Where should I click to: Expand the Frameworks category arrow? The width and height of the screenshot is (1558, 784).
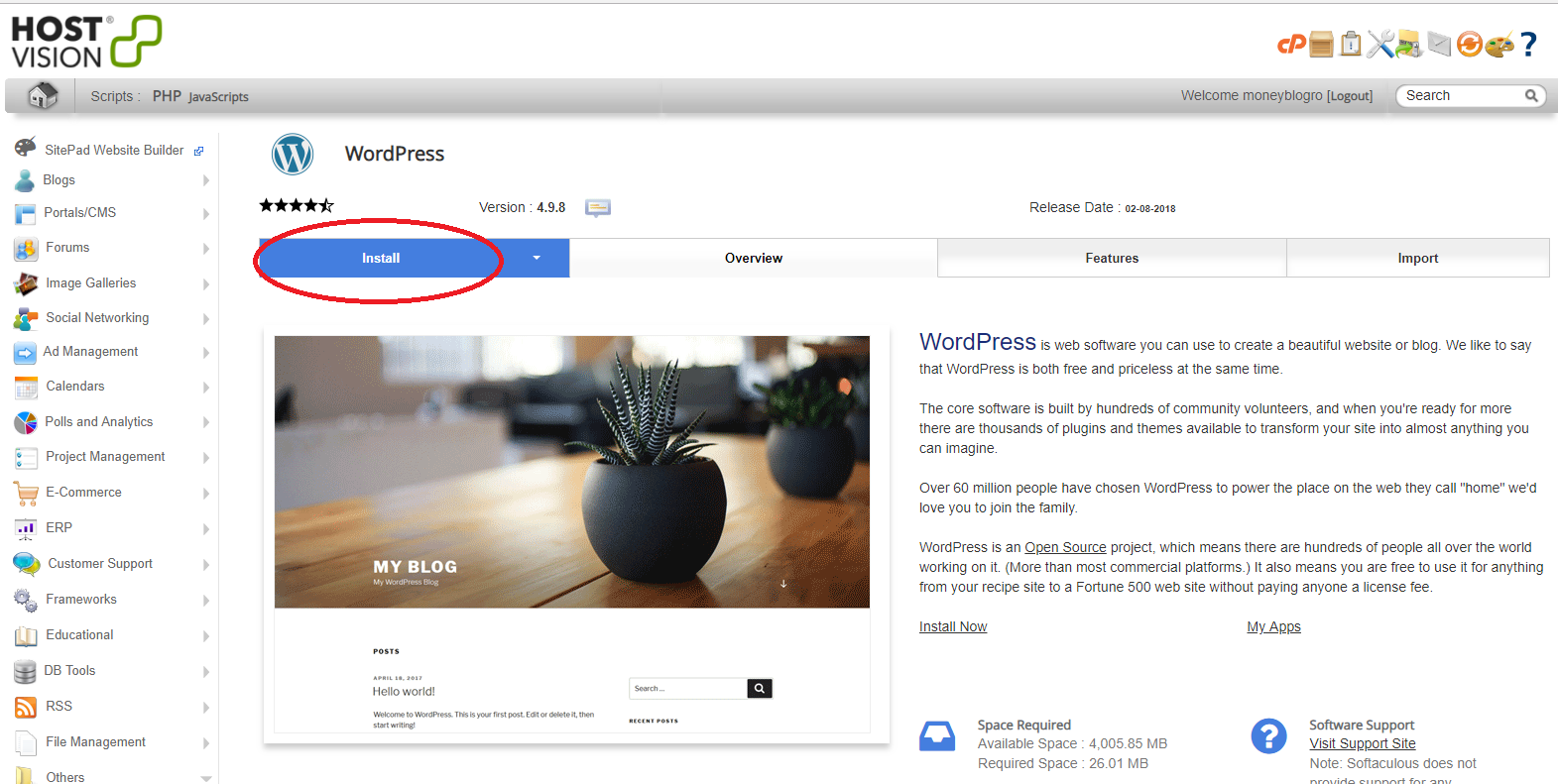pos(206,600)
